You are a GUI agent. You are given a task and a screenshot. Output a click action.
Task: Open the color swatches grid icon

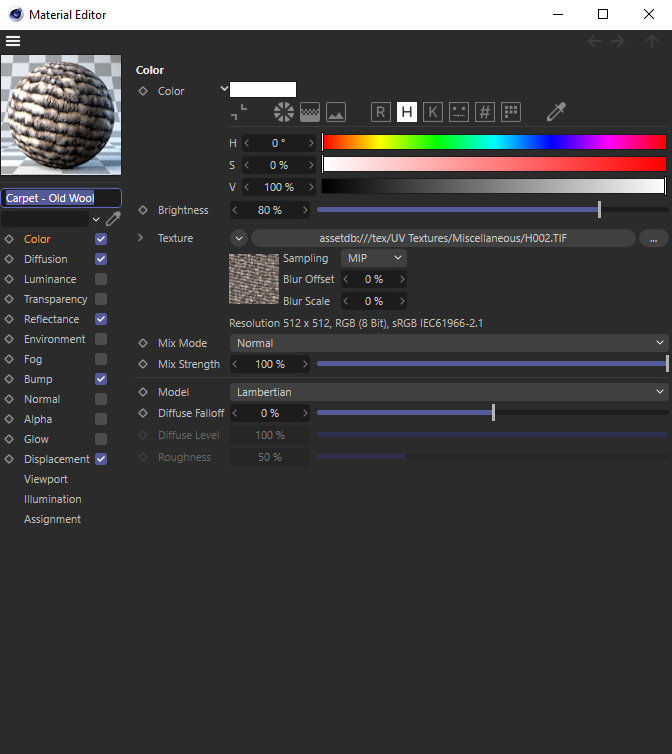click(511, 112)
